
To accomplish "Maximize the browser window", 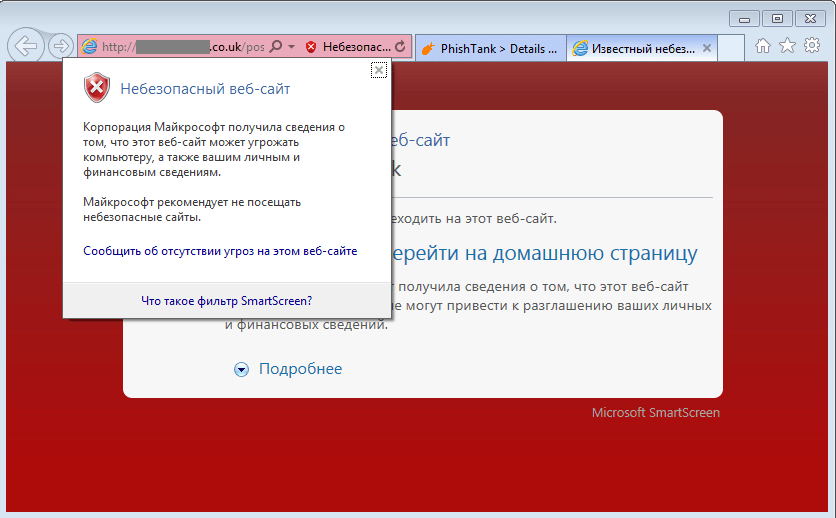I will pos(776,17).
